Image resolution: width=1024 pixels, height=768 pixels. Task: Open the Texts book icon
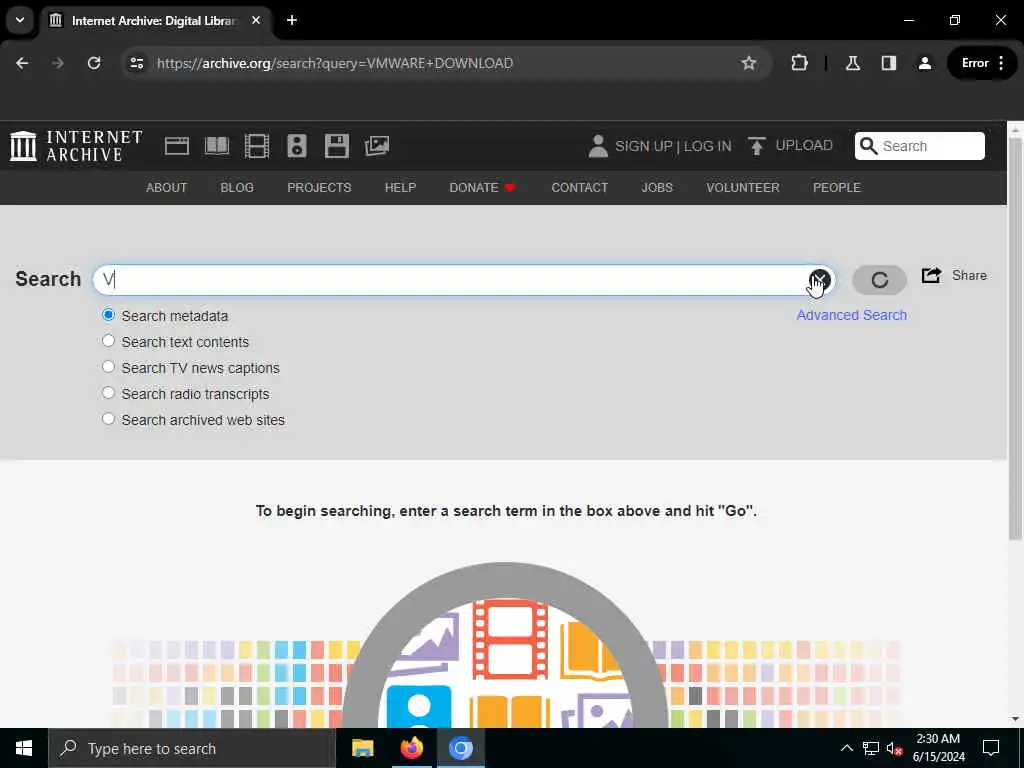click(217, 146)
